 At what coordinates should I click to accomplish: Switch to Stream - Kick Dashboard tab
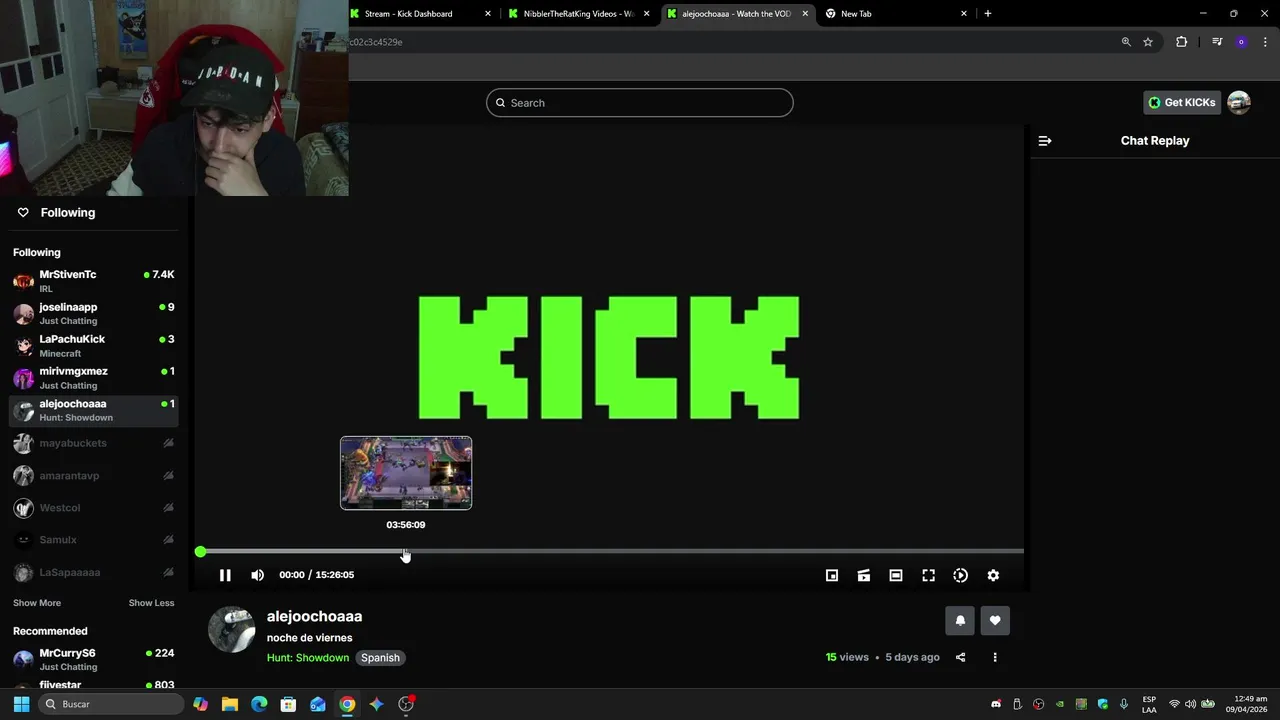pos(420,14)
